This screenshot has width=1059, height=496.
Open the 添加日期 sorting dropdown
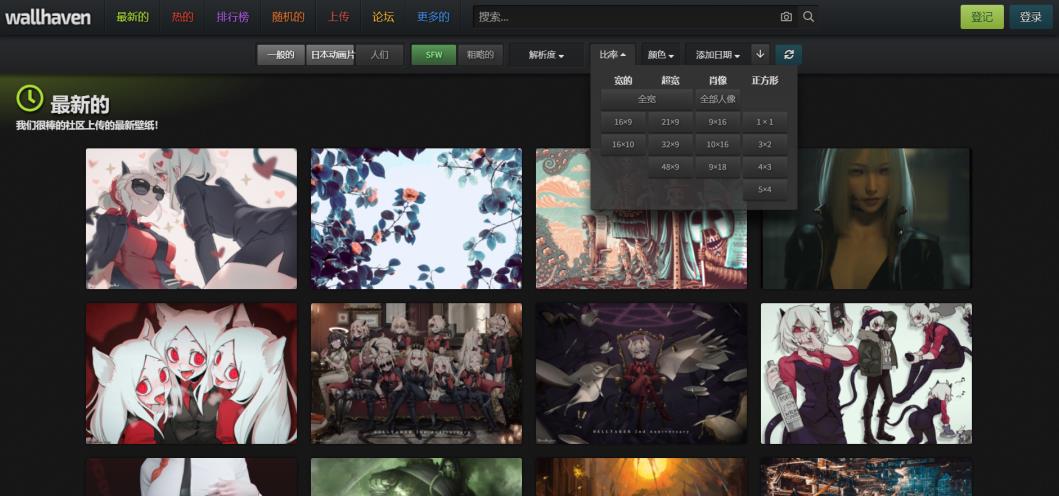pos(718,55)
